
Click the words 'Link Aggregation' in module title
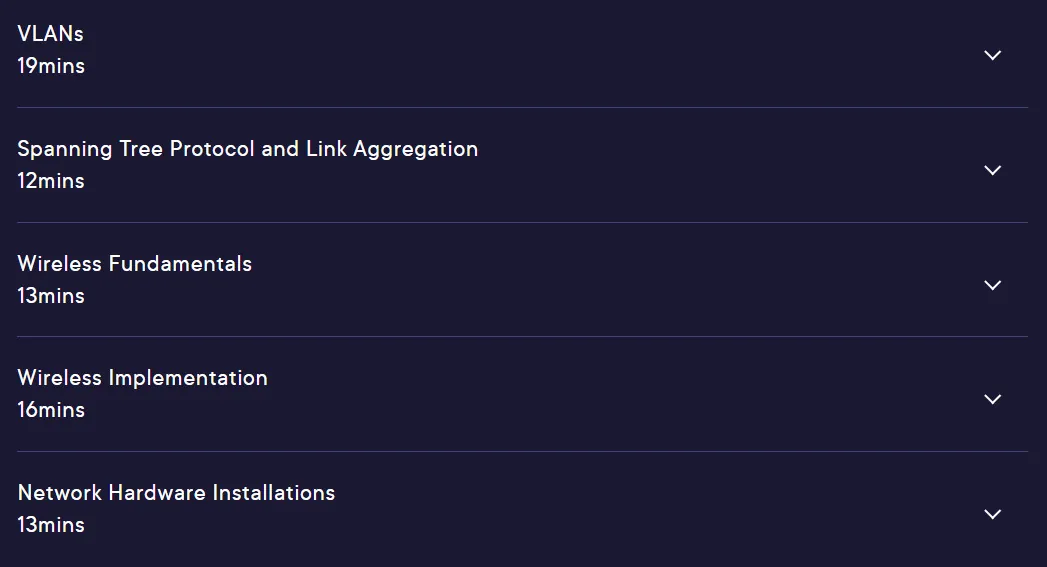(x=392, y=150)
